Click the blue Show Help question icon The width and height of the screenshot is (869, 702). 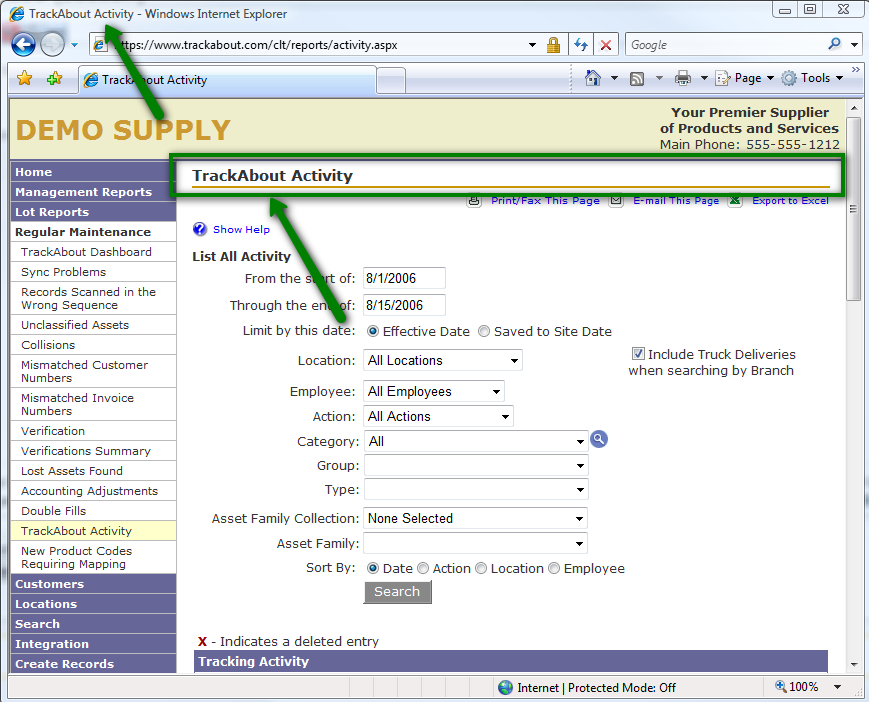click(200, 229)
